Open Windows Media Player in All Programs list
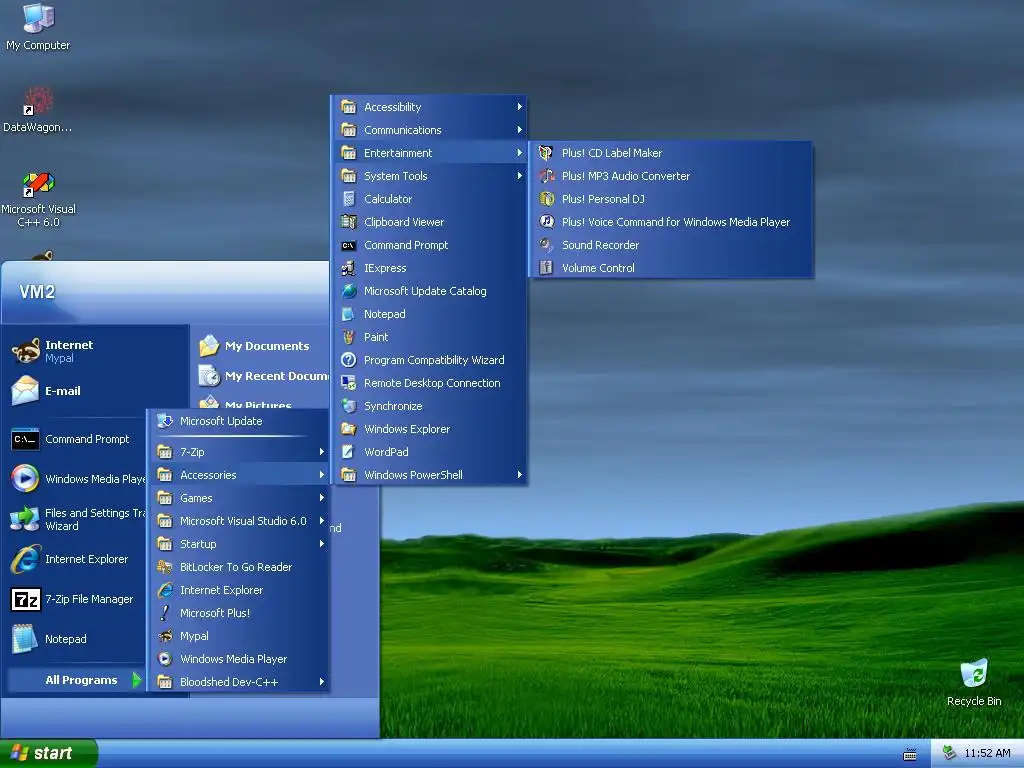Viewport: 1024px width, 768px height. (239, 659)
